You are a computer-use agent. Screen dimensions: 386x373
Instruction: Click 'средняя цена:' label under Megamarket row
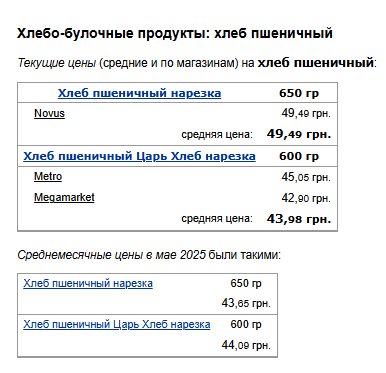coord(217,219)
